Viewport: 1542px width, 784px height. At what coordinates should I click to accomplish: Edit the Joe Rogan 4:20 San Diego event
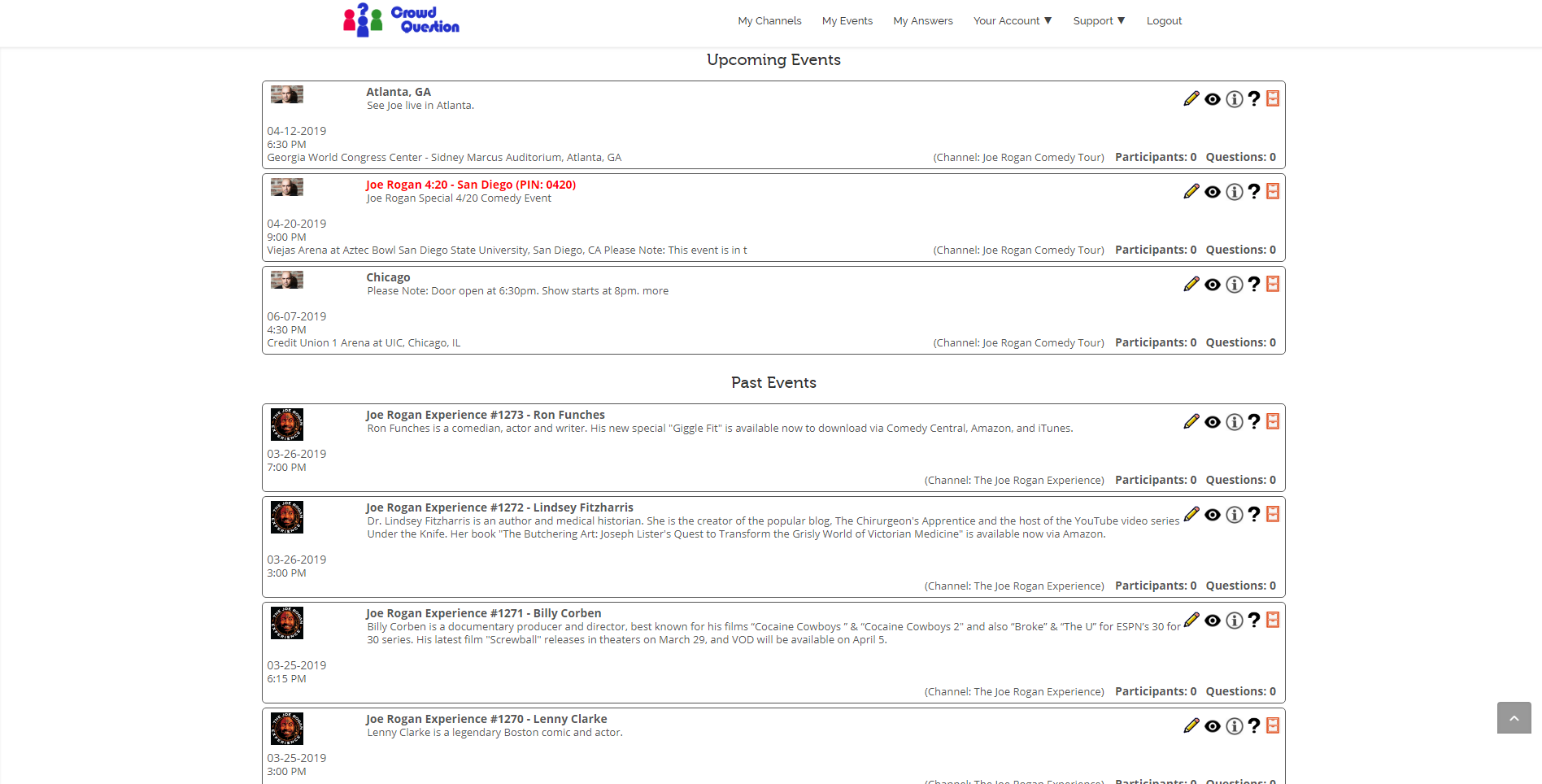pyautogui.click(x=1191, y=191)
